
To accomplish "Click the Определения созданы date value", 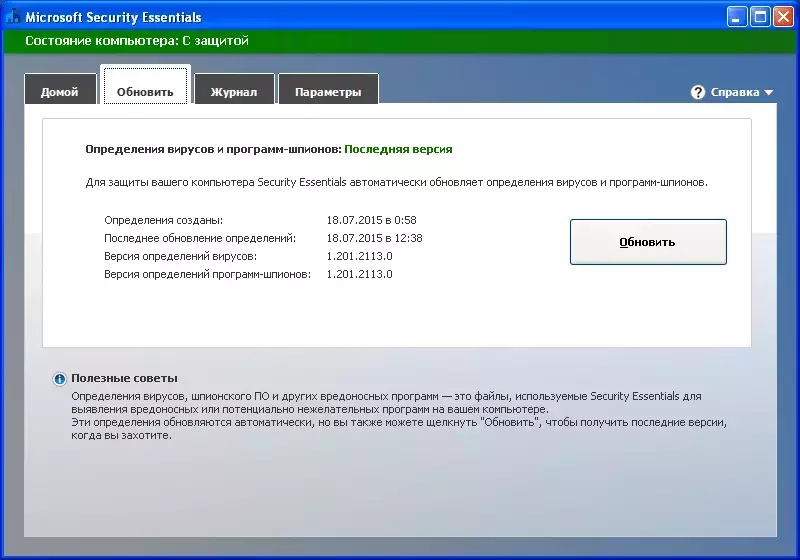I will click(x=371, y=220).
